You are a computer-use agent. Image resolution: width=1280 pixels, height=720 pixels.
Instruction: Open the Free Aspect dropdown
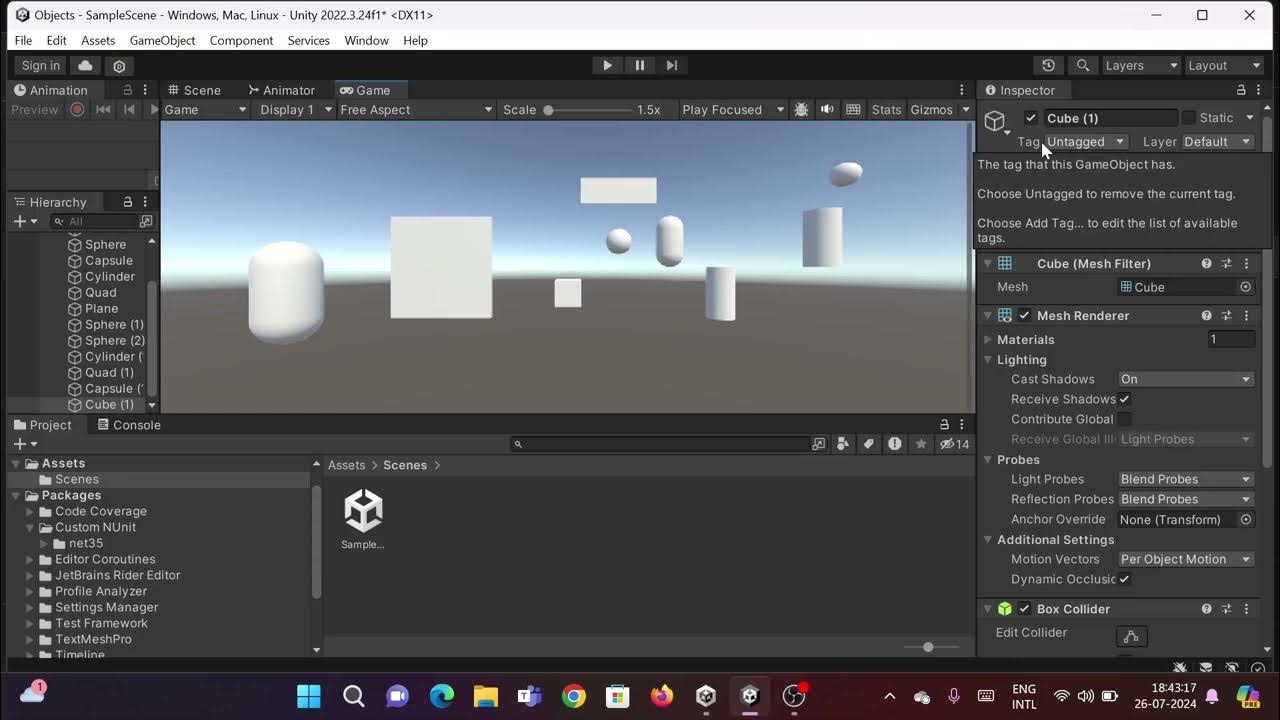point(416,110)
